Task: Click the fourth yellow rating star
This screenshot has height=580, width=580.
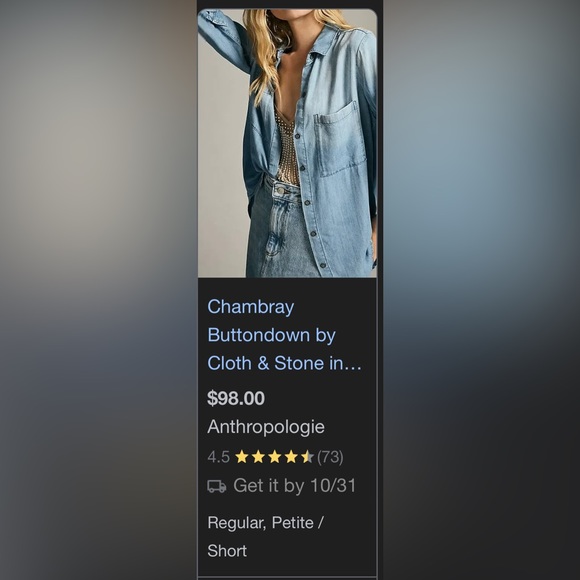Action: point(291,457)
